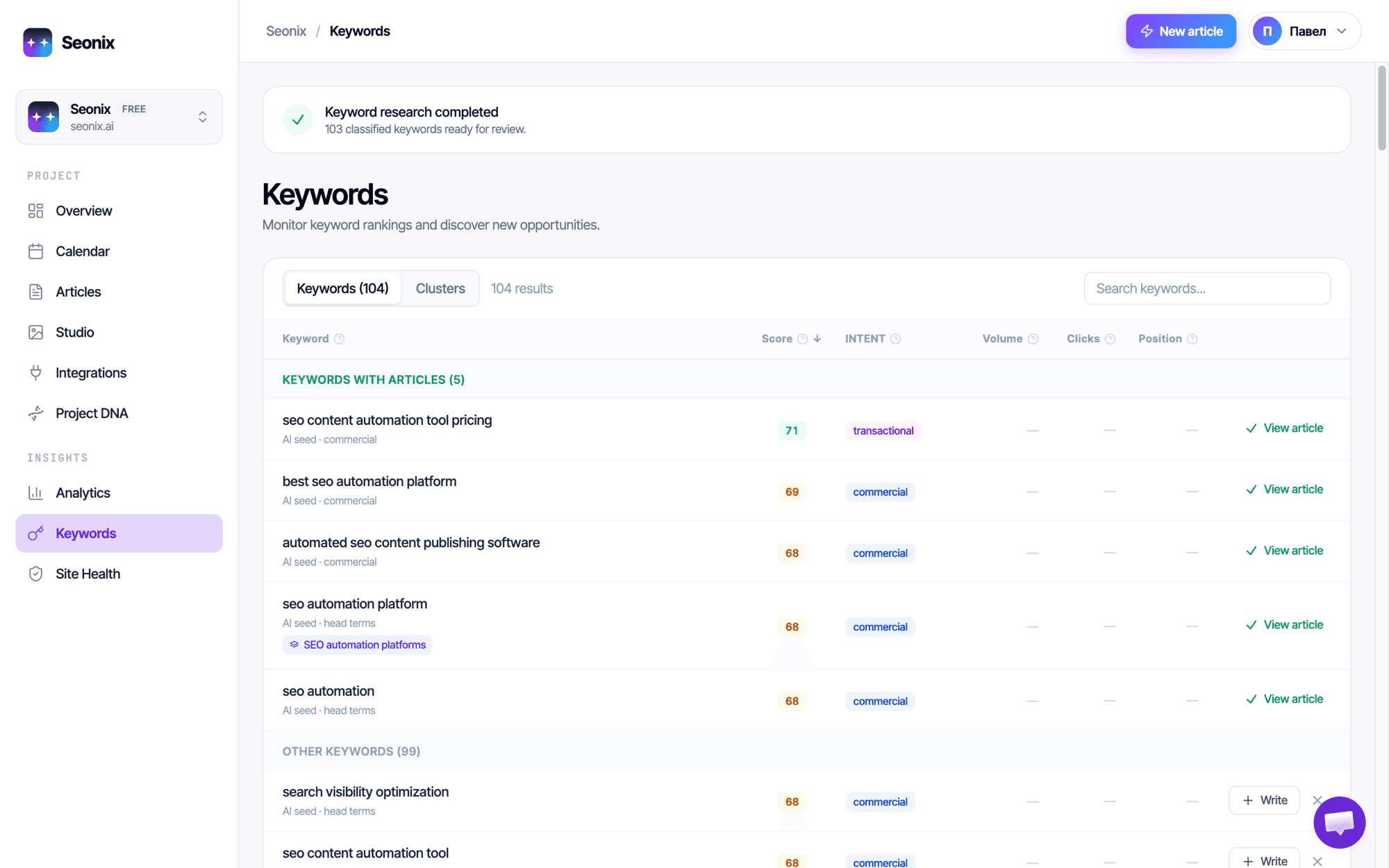
Task: Click keyword 'best seo automation platform'
Action: (369, 481)
